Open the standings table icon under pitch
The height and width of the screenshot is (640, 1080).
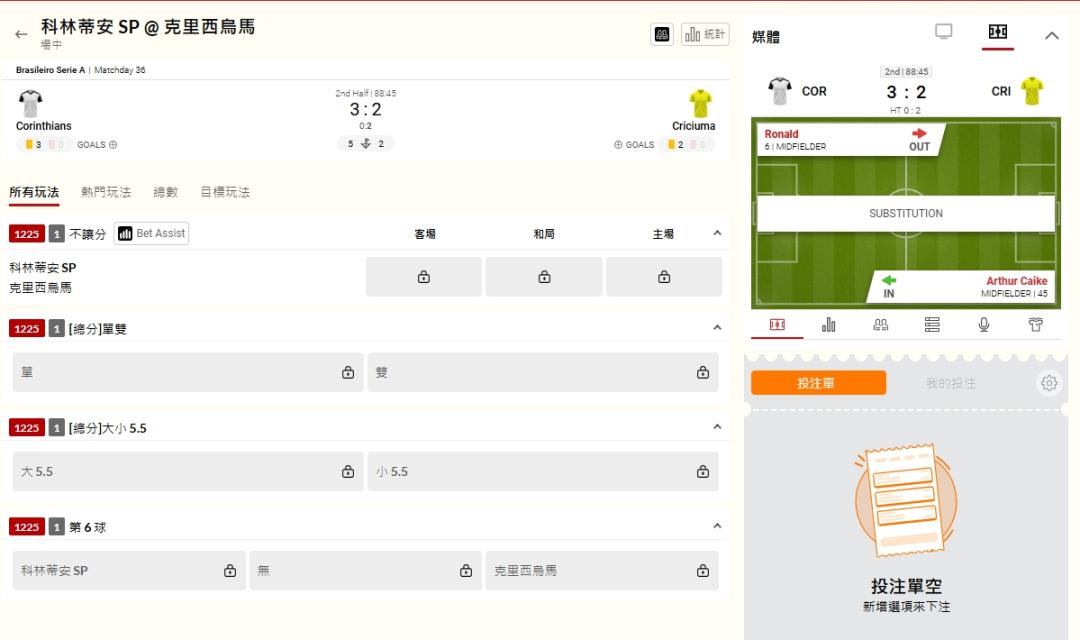[x=932, y=325]
